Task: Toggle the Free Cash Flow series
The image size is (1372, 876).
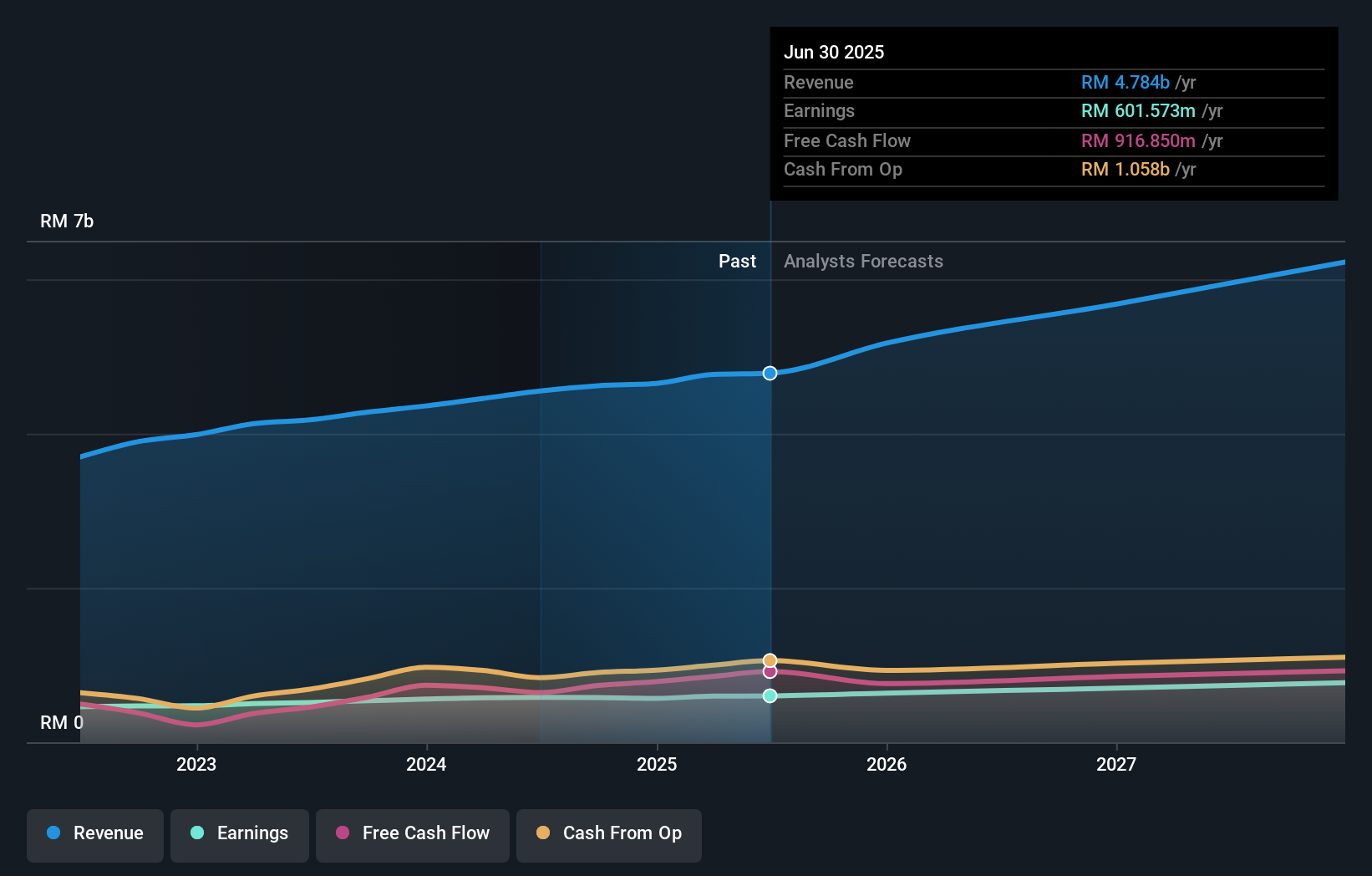Action: [x=413, y=833]
